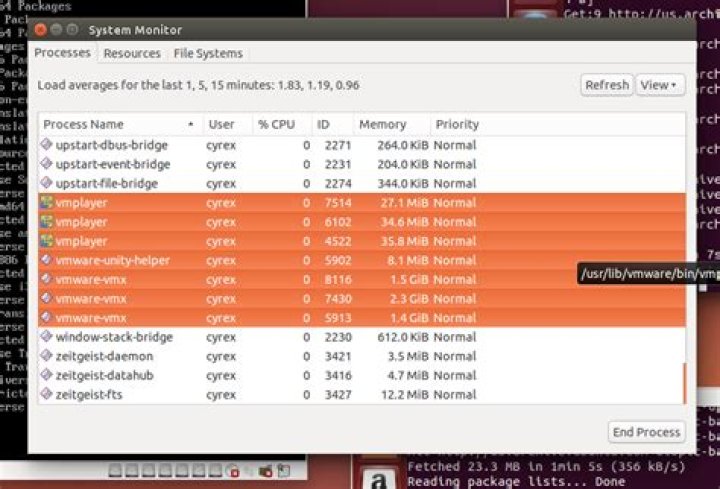Click the 12.2 MiB memory value
The width and height of the screenshot is (720, 489).
(x=405, y=394)
